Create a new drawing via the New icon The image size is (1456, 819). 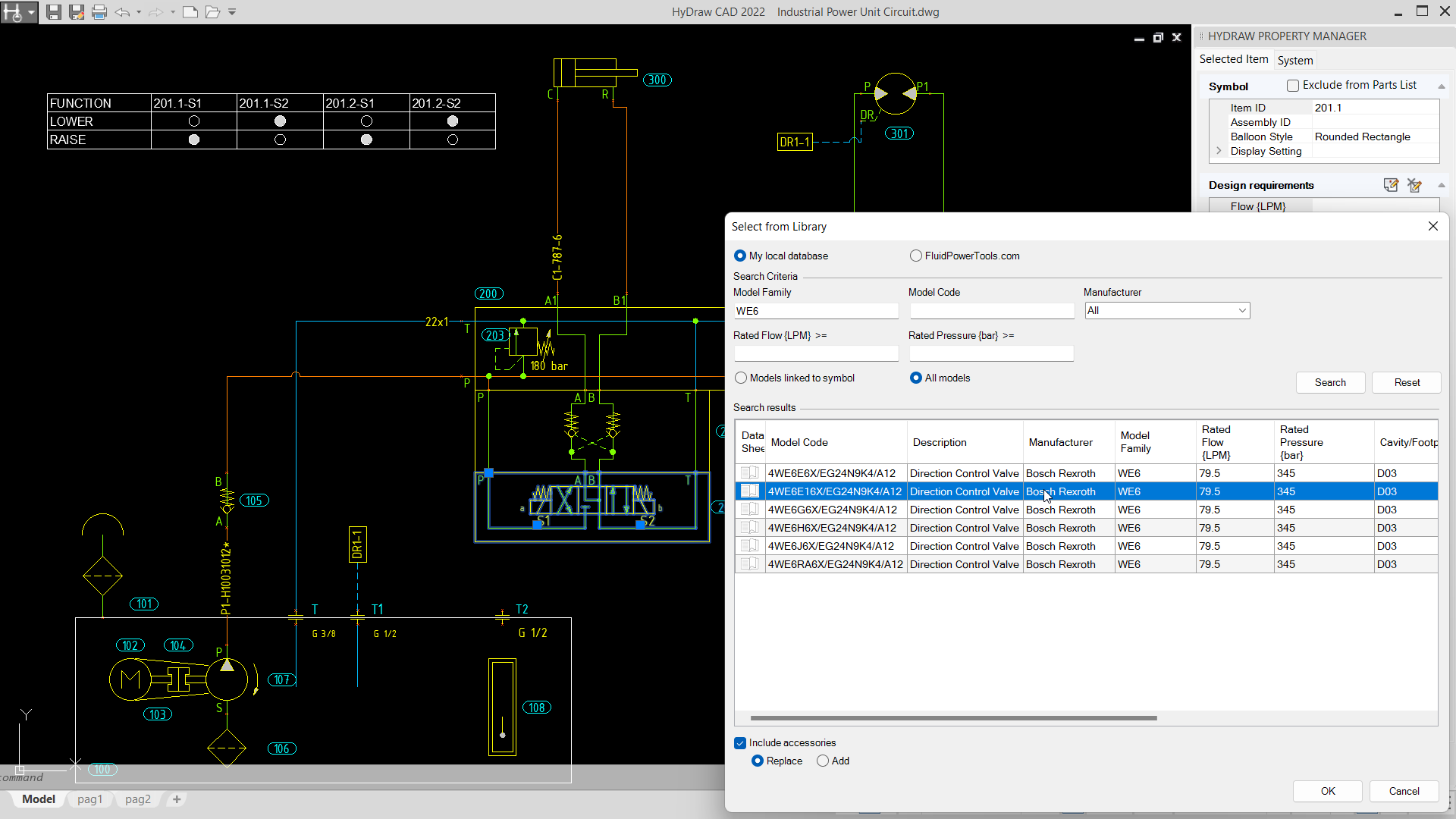(191, 12)
